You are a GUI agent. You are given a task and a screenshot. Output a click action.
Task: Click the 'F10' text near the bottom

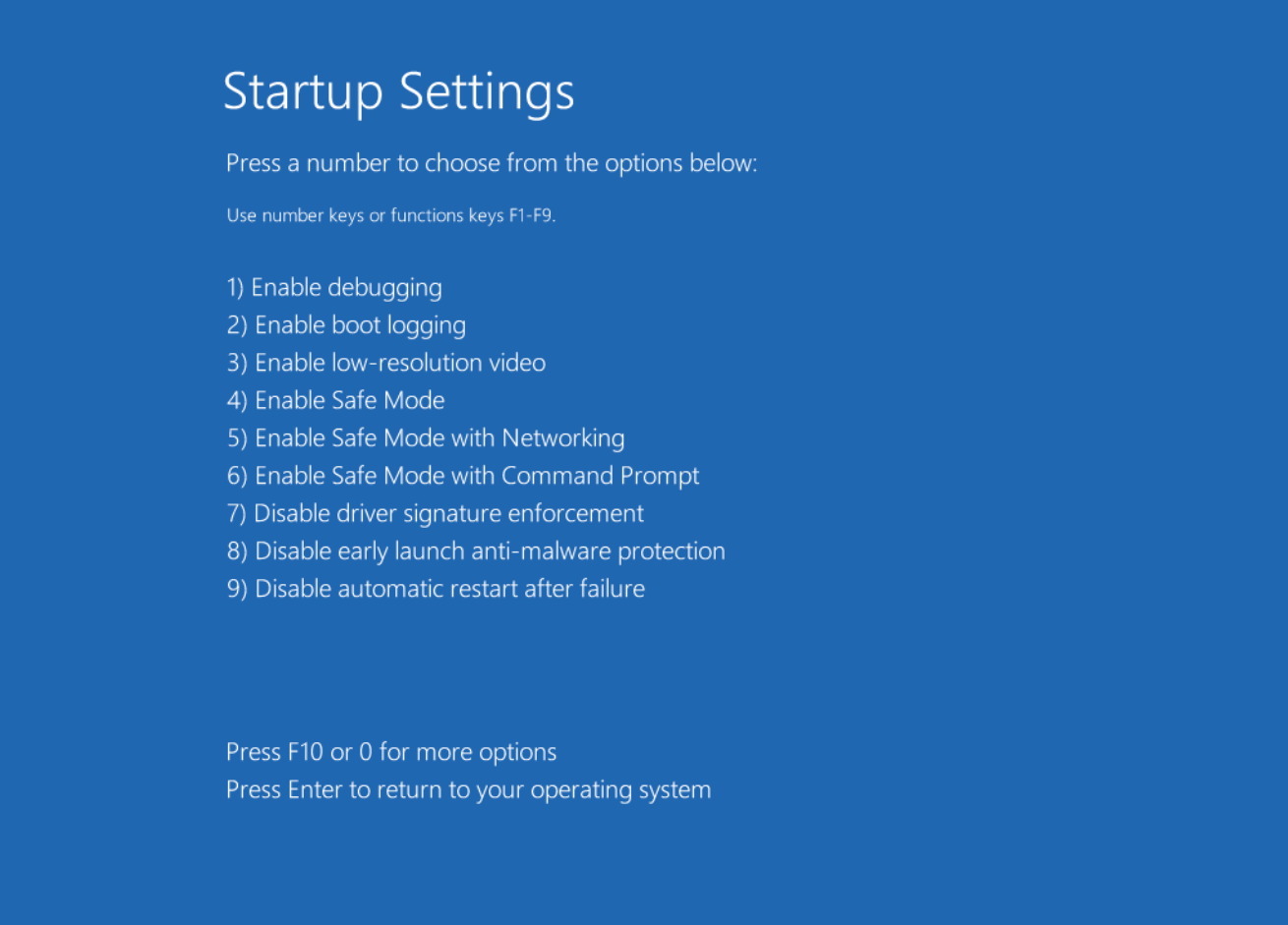[305, 753]
